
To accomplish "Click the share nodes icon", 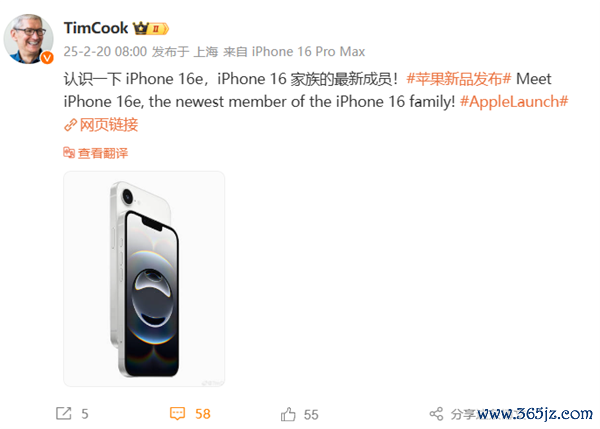I will click(x=436, y=414).
